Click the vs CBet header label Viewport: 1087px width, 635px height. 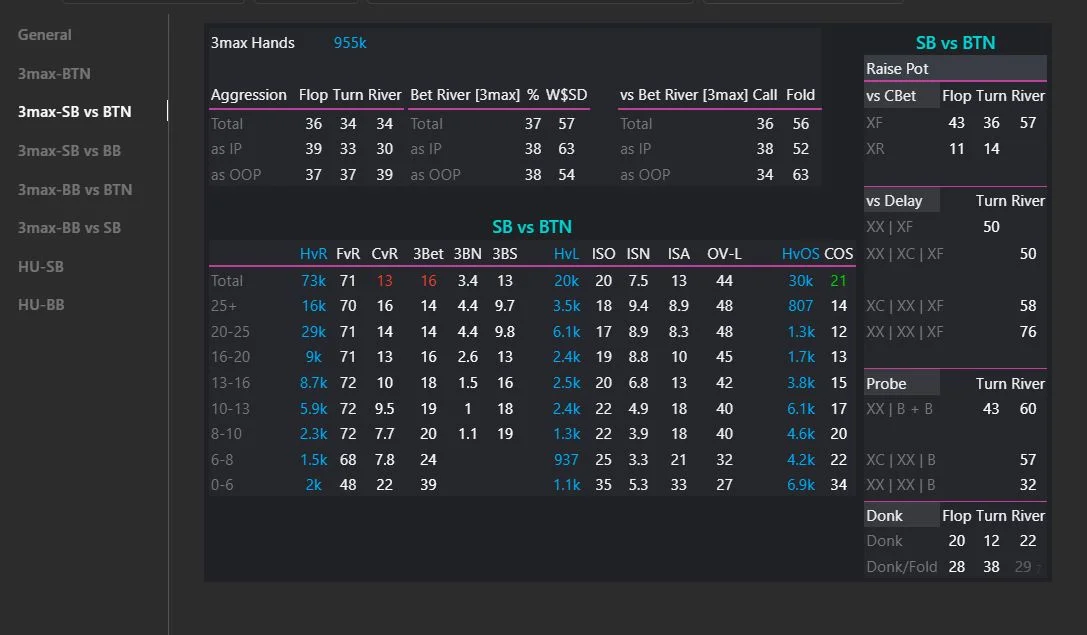[891, 96]
